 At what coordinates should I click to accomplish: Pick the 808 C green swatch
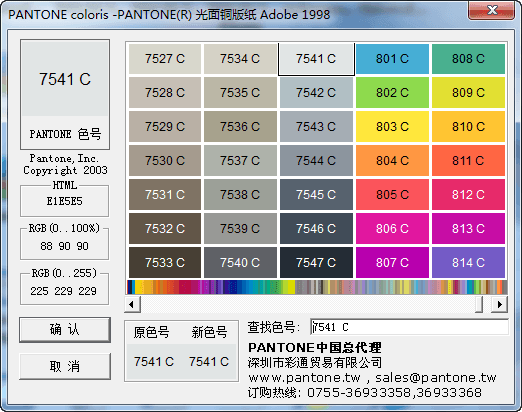coord(468,59)
